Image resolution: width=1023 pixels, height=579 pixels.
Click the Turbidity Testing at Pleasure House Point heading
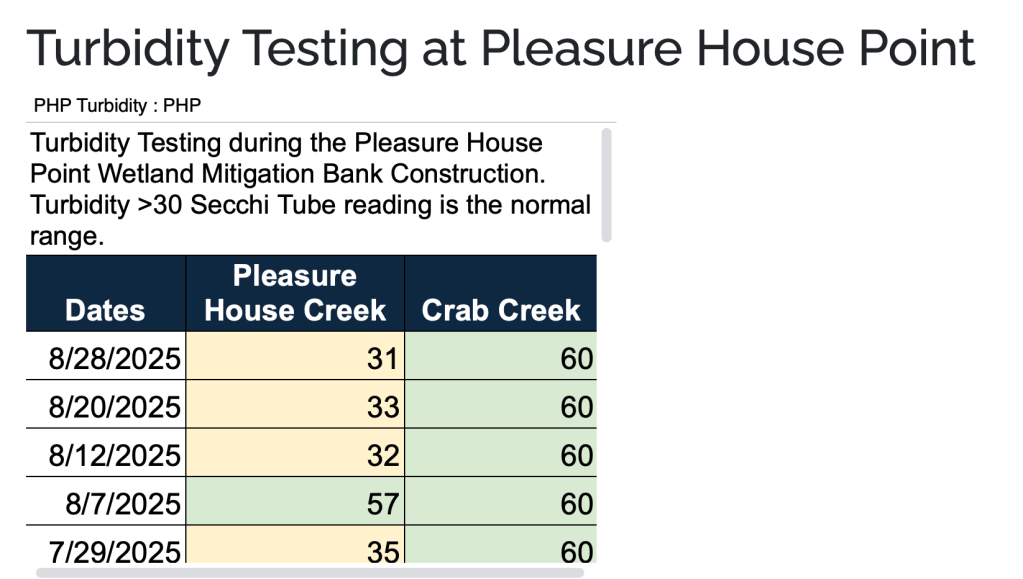pos(500,47)
